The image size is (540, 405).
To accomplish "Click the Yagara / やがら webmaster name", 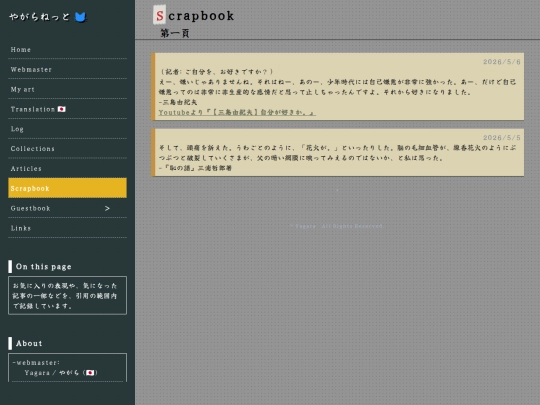I will point(52,373).
